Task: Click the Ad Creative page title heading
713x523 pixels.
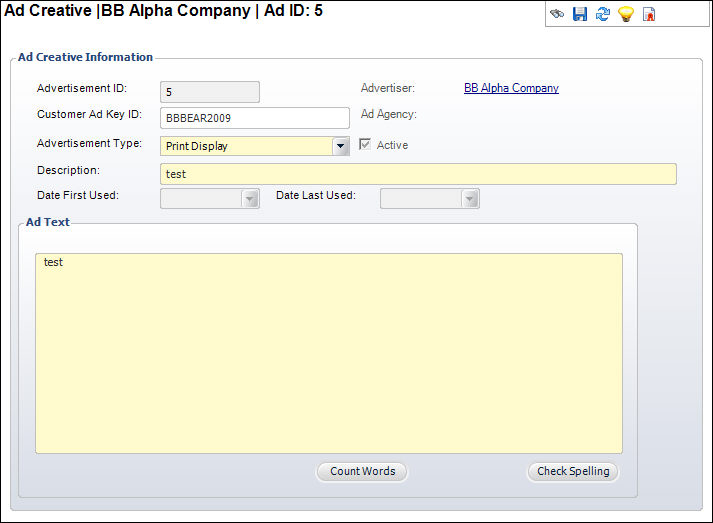Action: pyautogui.click(x=164, y=11)
